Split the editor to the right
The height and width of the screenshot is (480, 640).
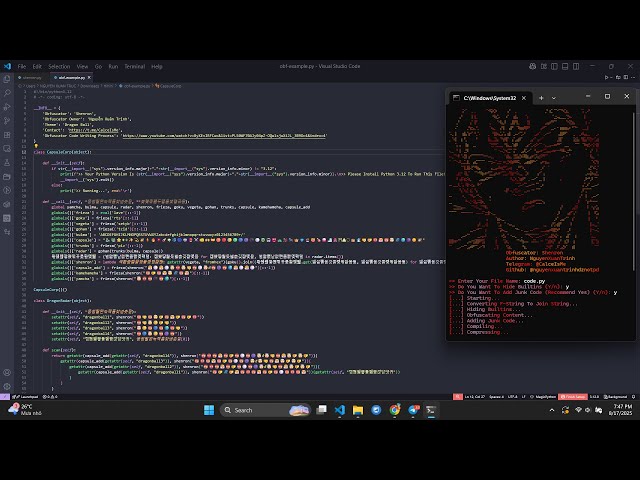(626, 77)
